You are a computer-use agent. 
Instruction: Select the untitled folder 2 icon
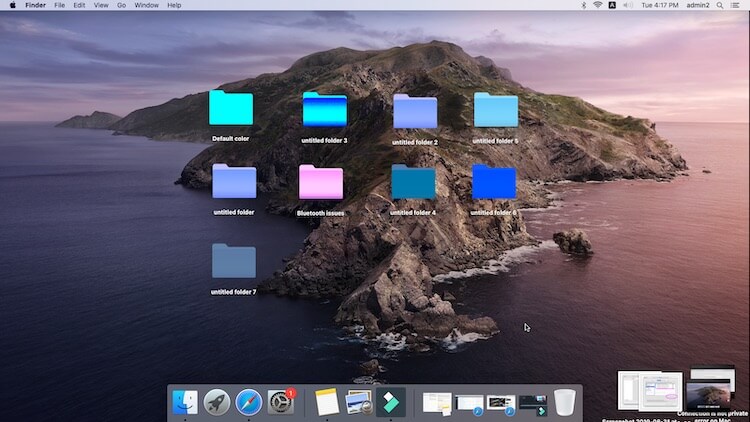(415, 111)
